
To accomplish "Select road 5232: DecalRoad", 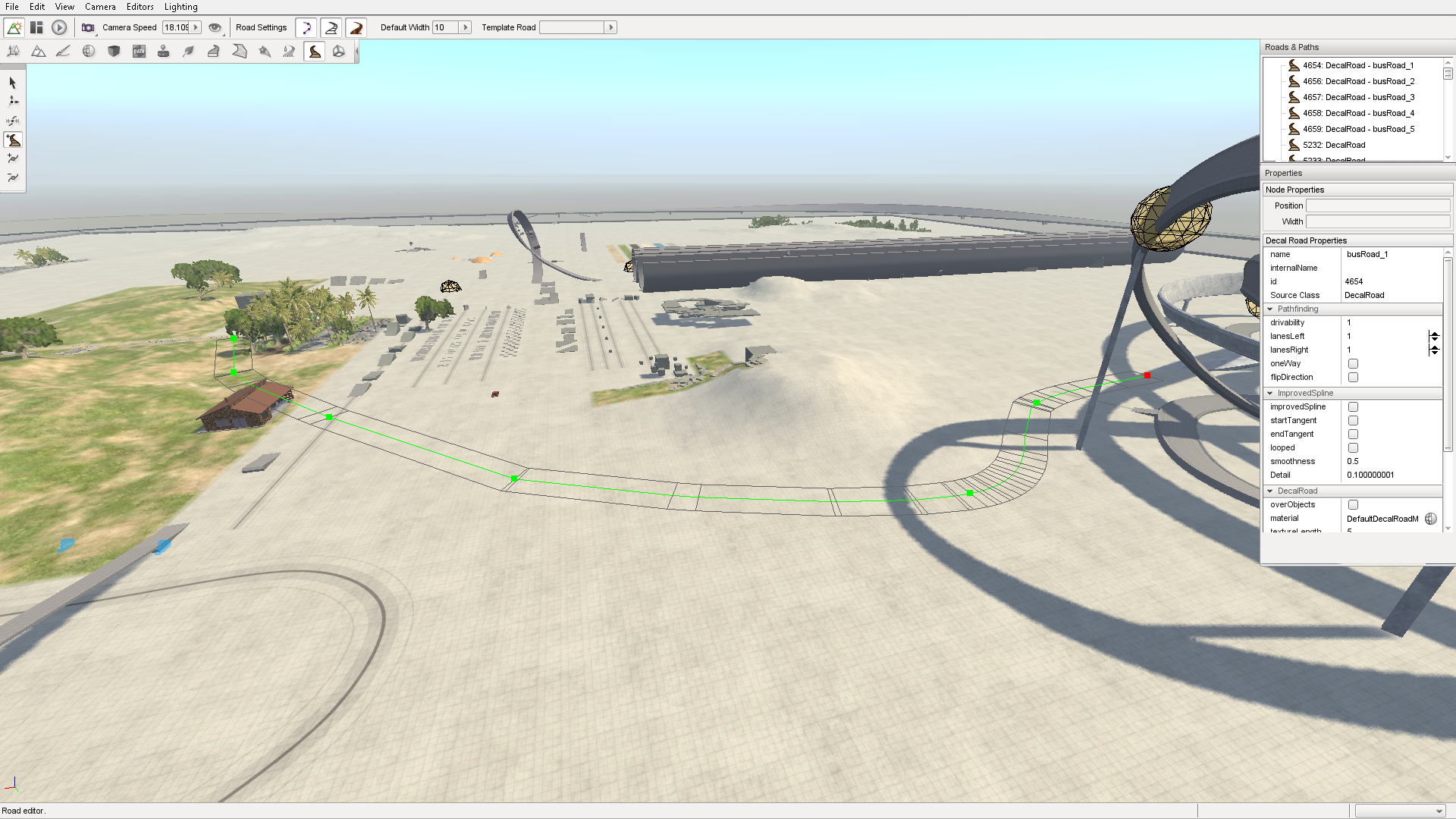I will pyautogui.click(x=1327, y=146).
